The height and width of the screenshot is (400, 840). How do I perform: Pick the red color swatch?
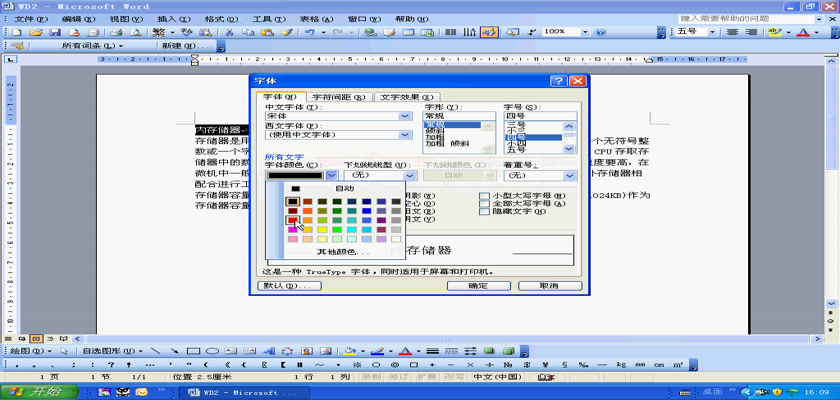292,220
